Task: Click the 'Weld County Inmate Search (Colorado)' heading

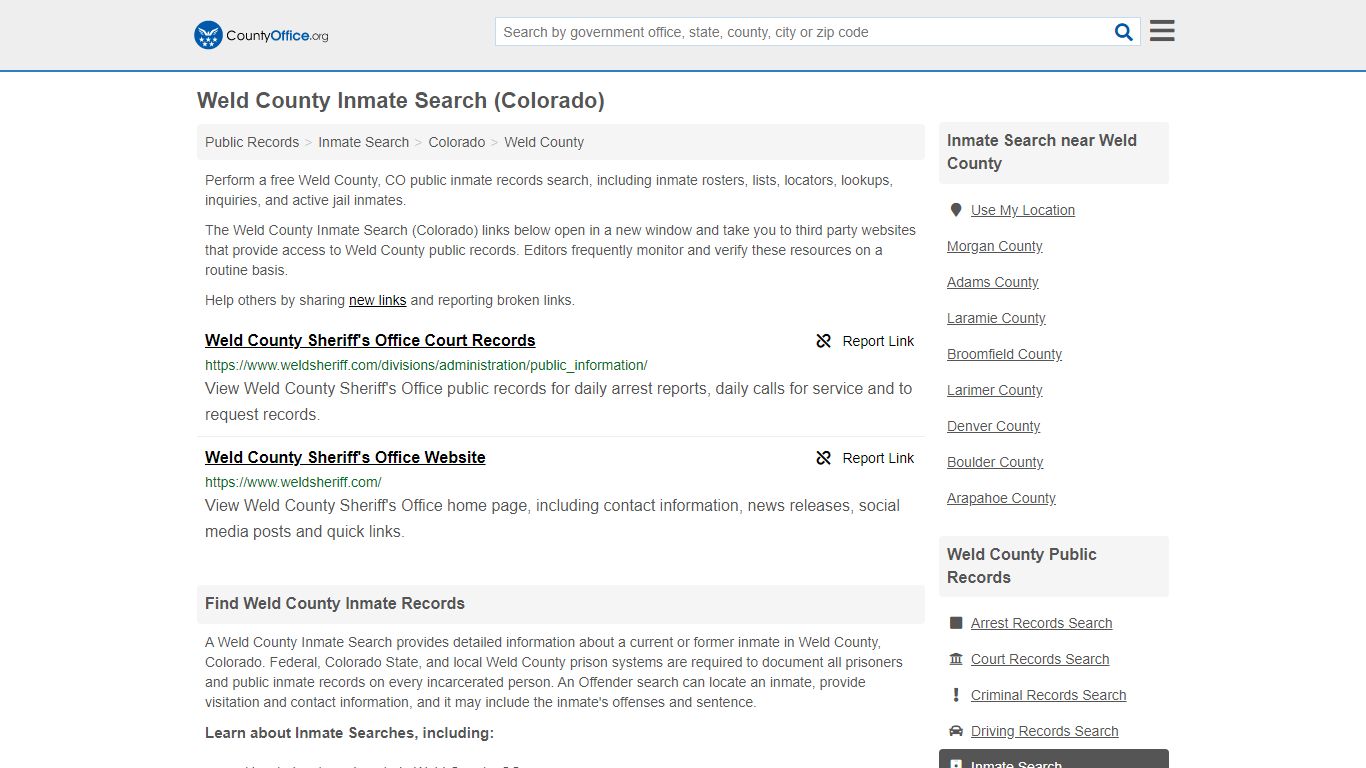Action: click(401, 100)
